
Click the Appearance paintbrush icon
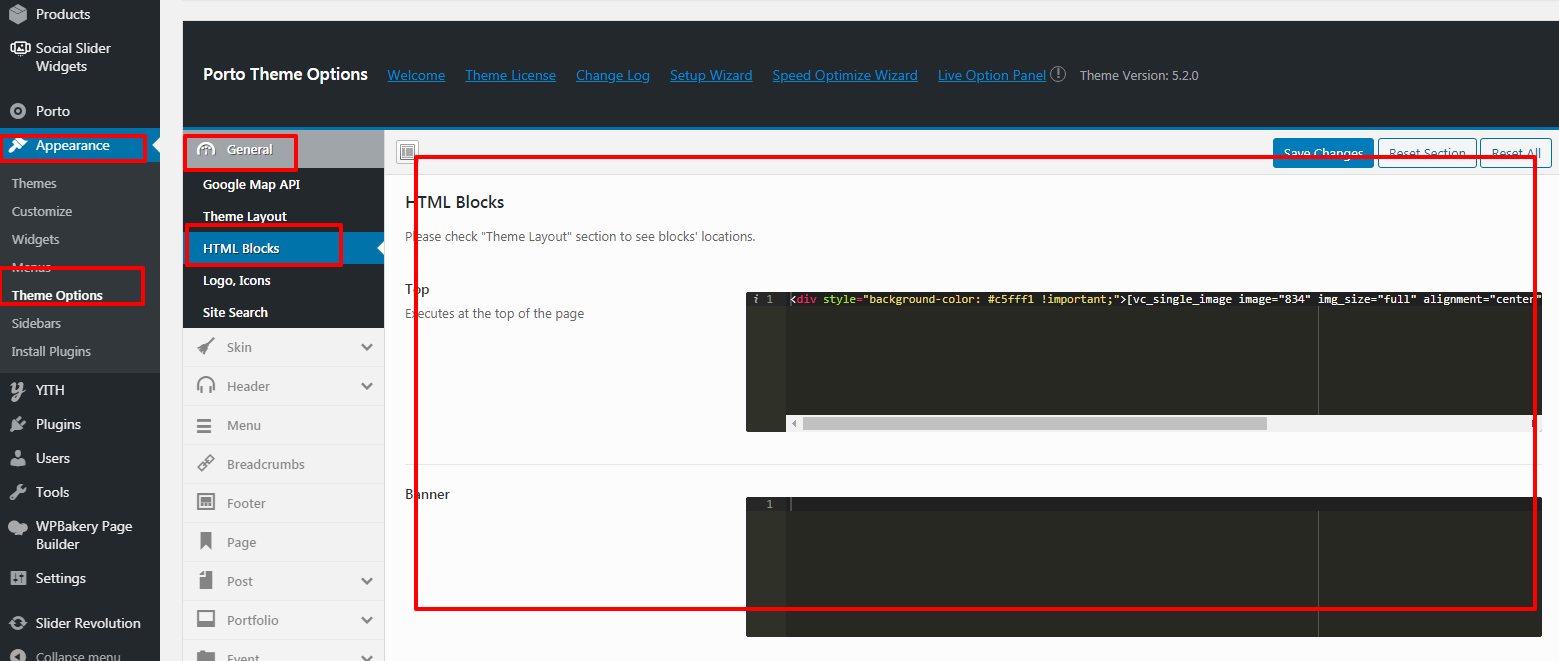click(18, 146)
